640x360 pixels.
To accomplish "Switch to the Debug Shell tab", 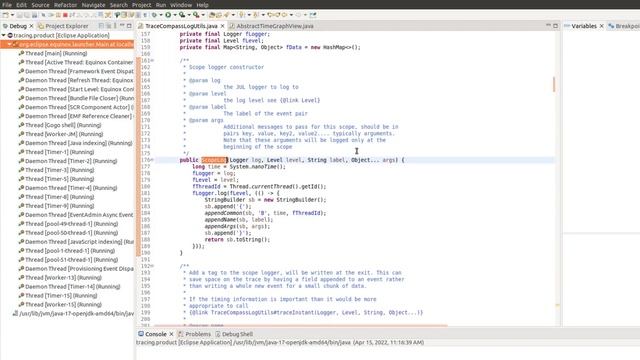I will tap(234, 334).
